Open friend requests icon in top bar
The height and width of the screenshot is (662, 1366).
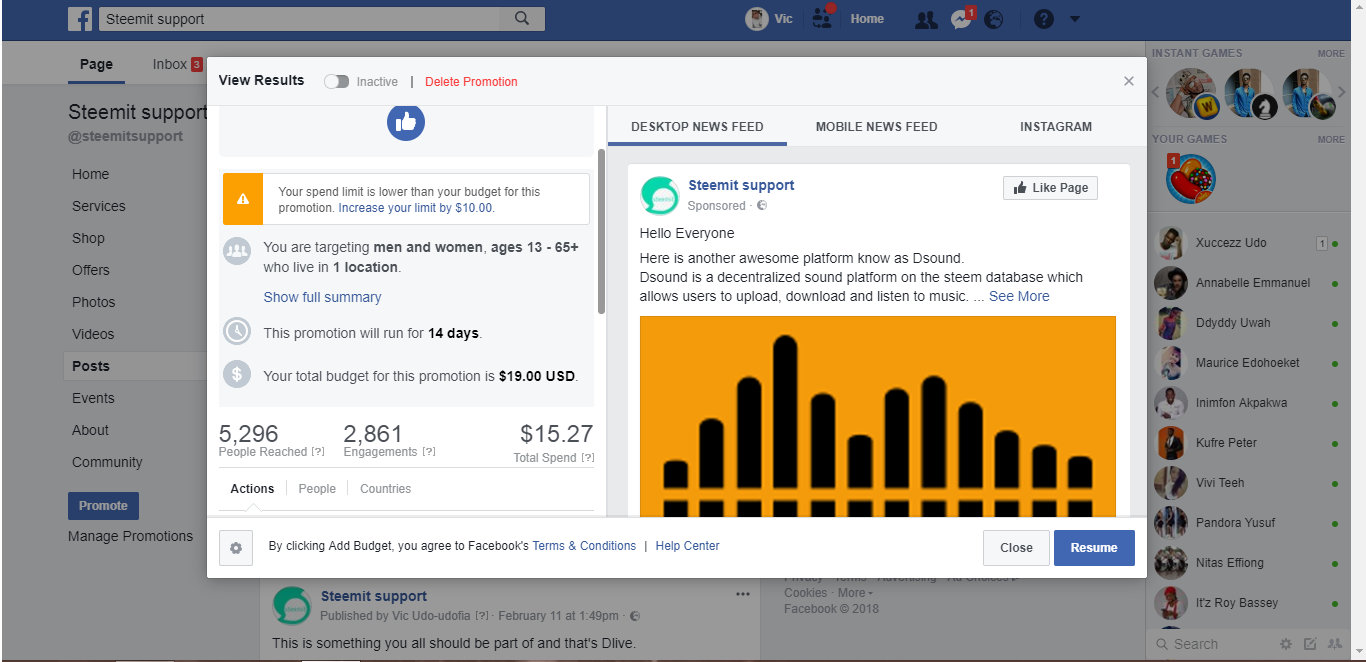coord(927,19)
